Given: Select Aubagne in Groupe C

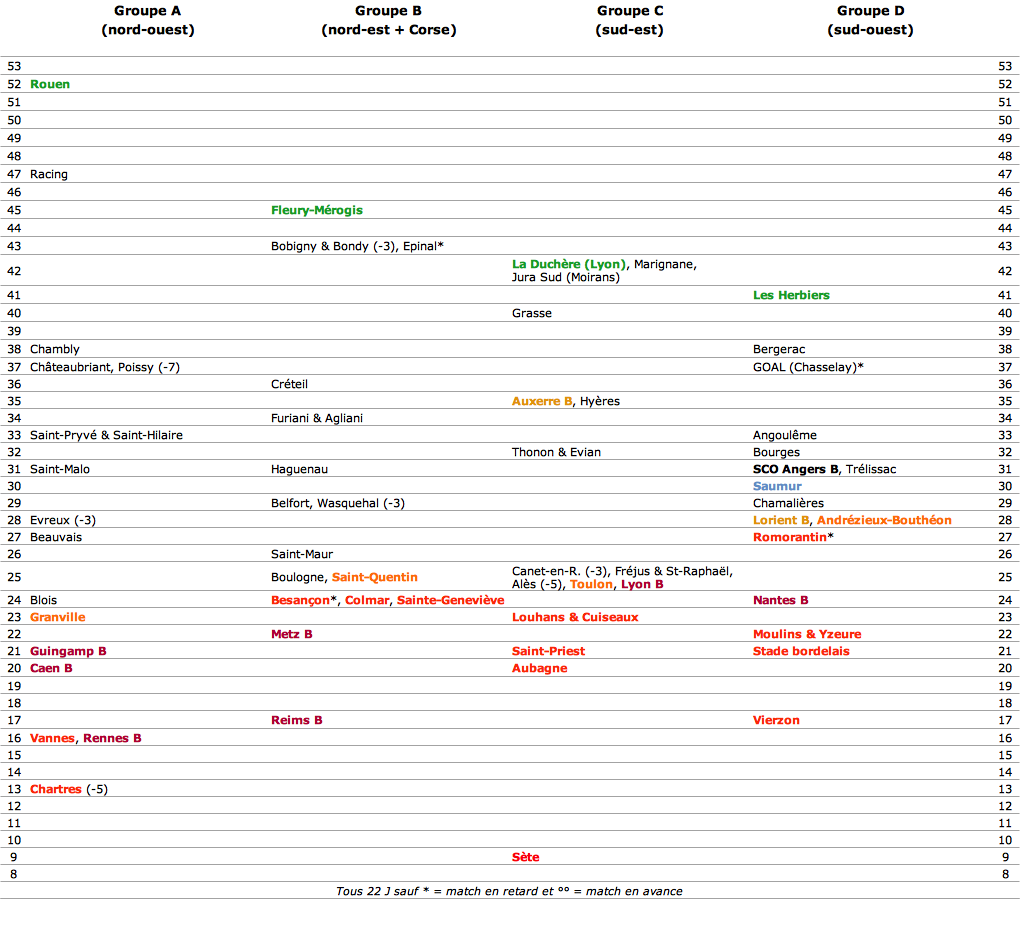Looking at the screenshot, I should pos(539,668).
